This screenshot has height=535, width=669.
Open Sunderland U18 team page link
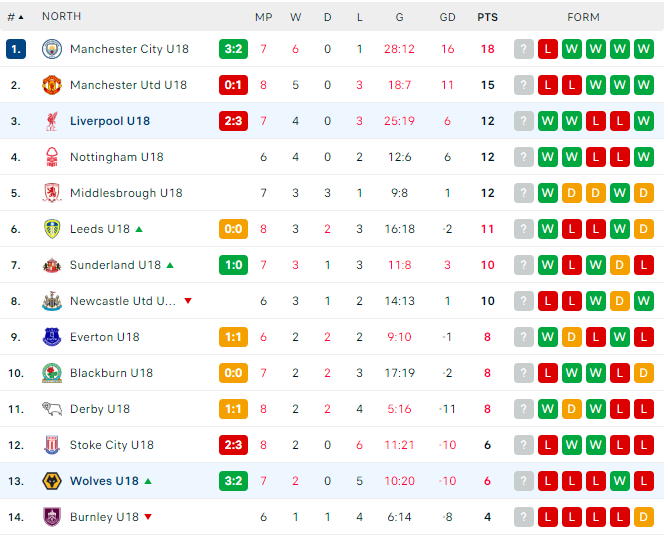tap(115, 265)
